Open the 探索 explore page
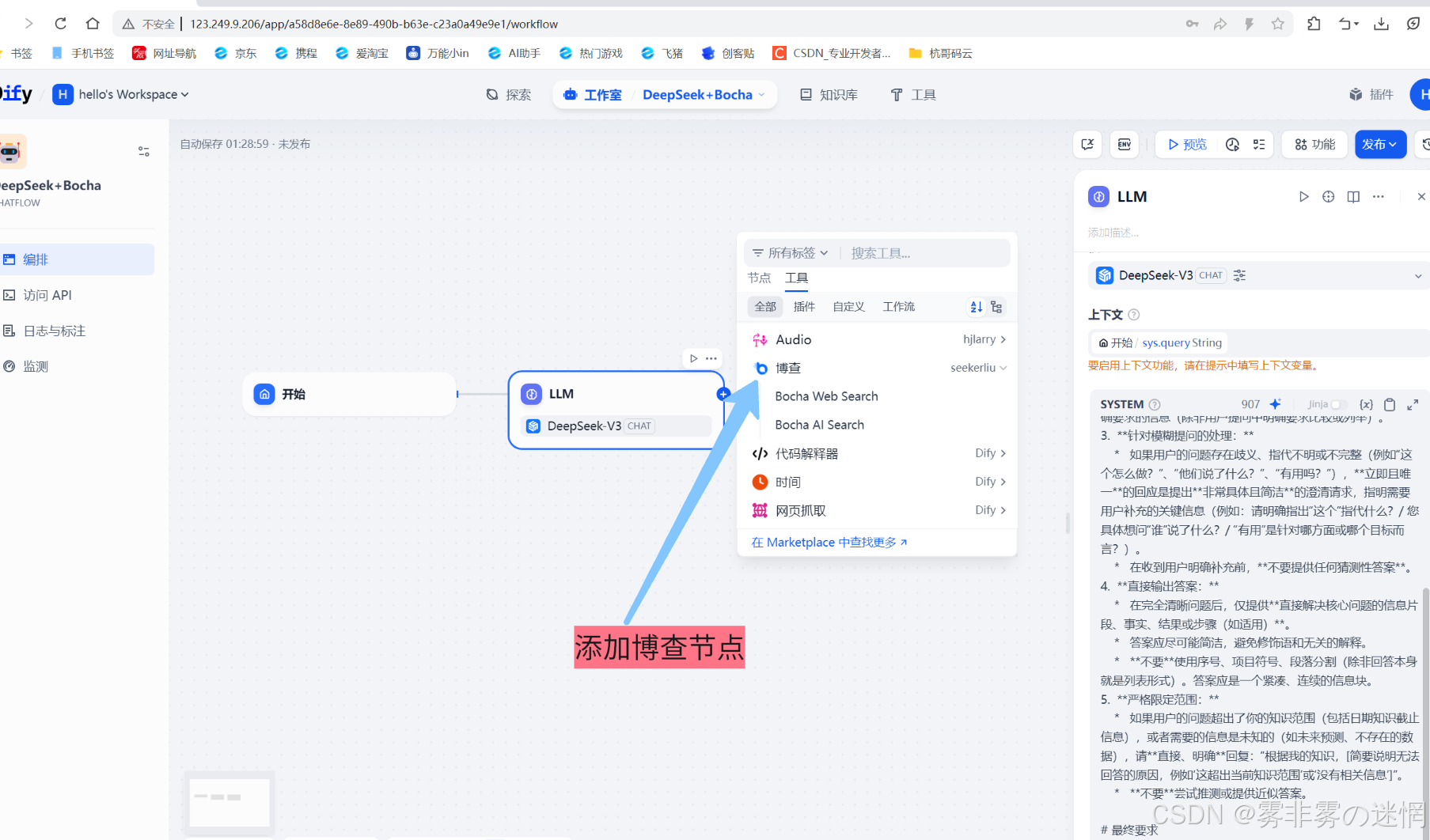This screenshot has width=1430, height=840. (509, 95)
